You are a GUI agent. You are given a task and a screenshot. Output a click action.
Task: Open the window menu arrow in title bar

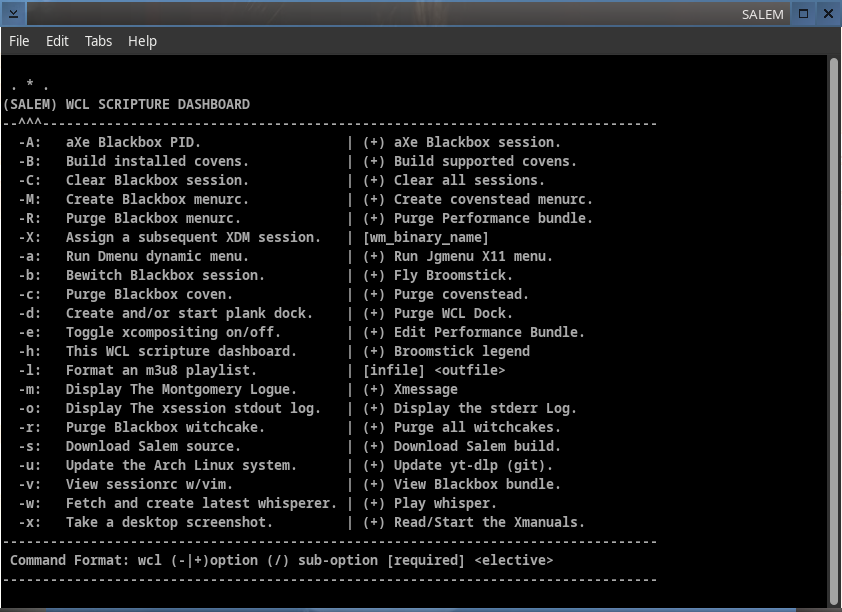click(x=13, y=13)
